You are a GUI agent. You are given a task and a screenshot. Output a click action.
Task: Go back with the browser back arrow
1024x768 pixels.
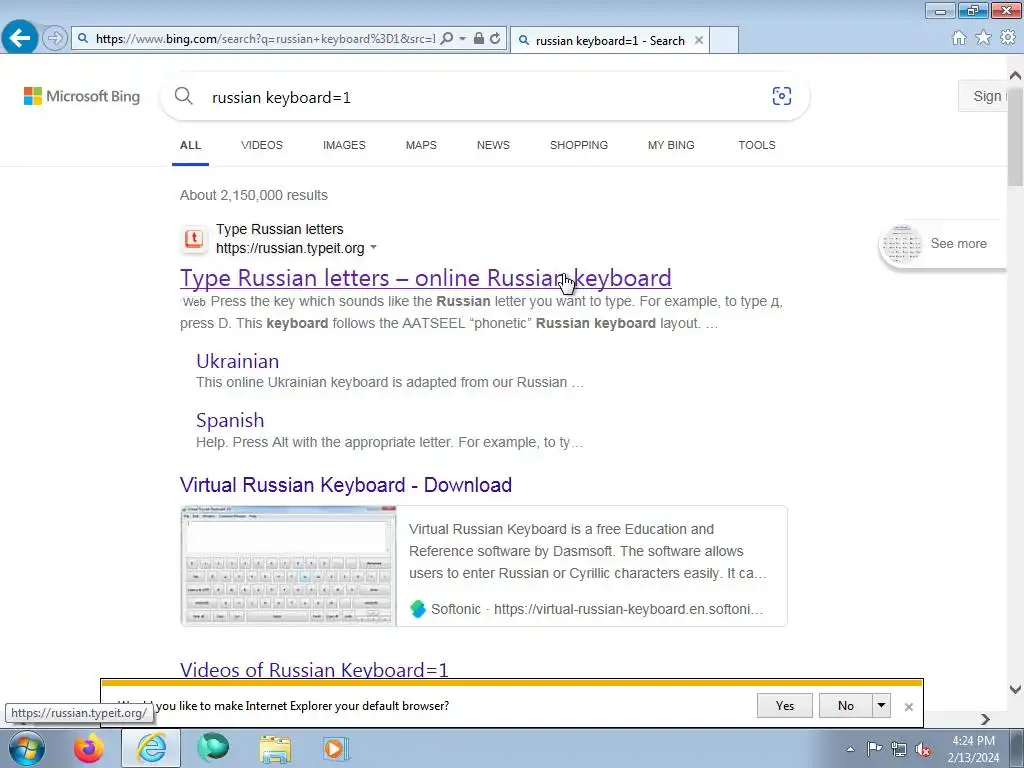coord(20,38)
